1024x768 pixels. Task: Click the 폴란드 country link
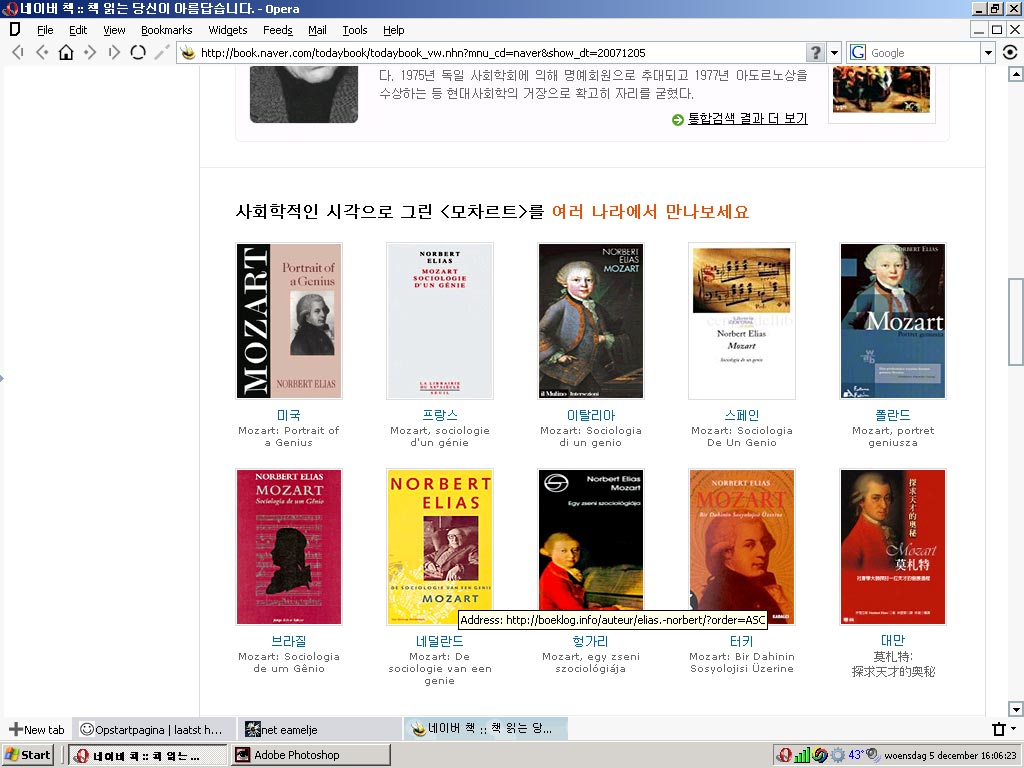coord(893,415)
